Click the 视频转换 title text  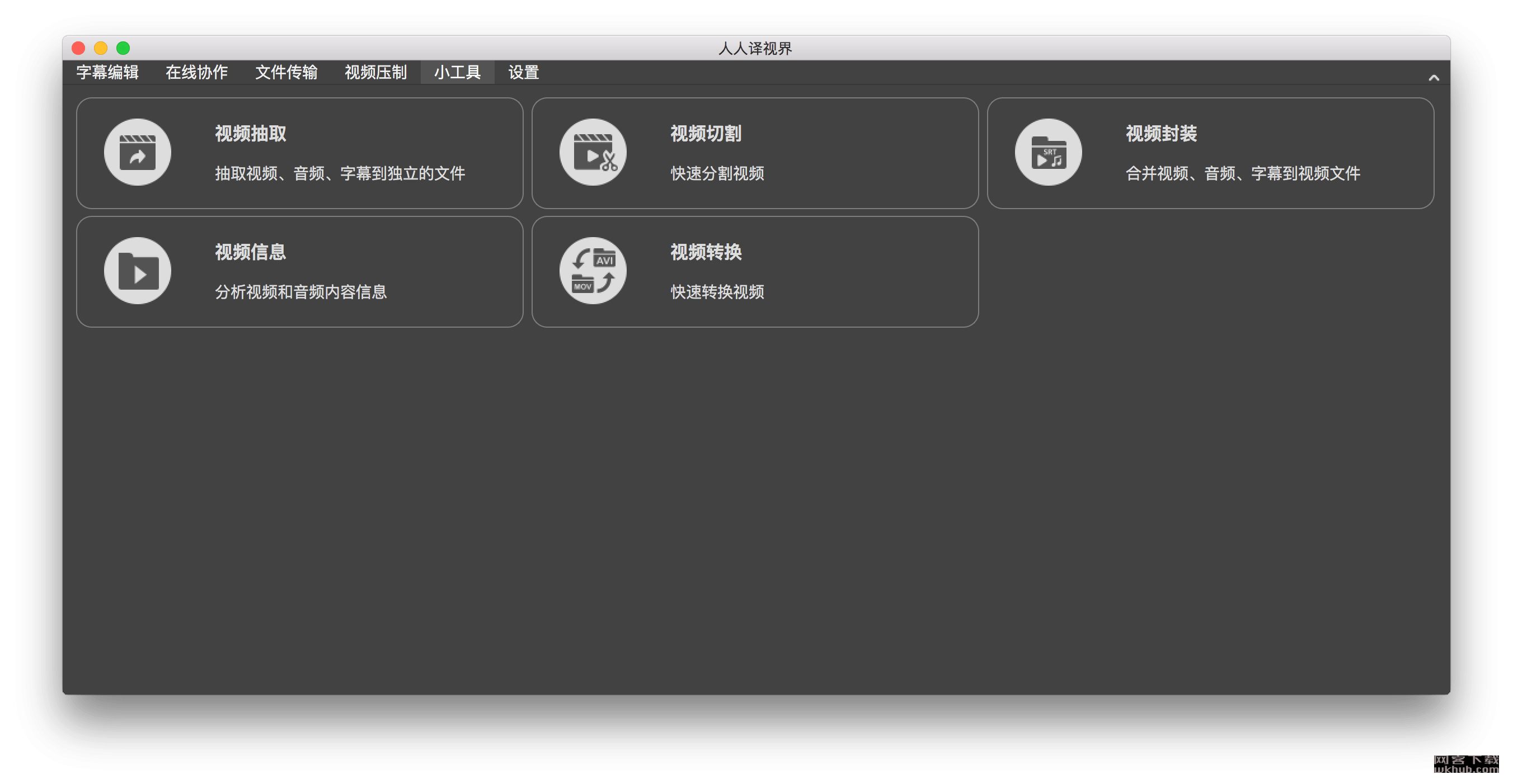coord(706,252)
